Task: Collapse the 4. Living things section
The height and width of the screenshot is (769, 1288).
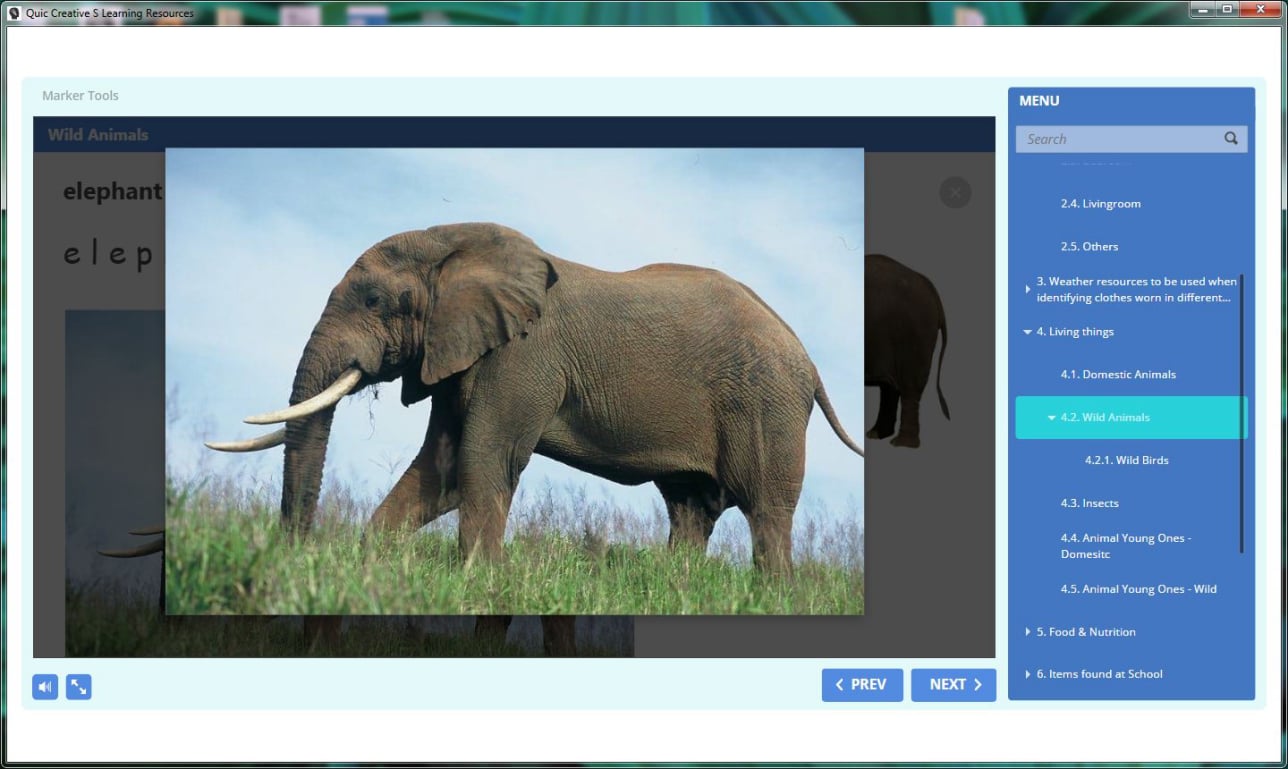Action: (1027, 332)
